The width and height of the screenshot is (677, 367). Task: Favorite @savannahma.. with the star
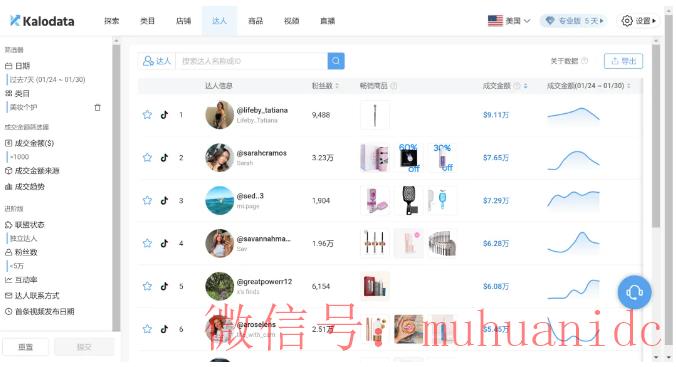[x=147, y=243]
